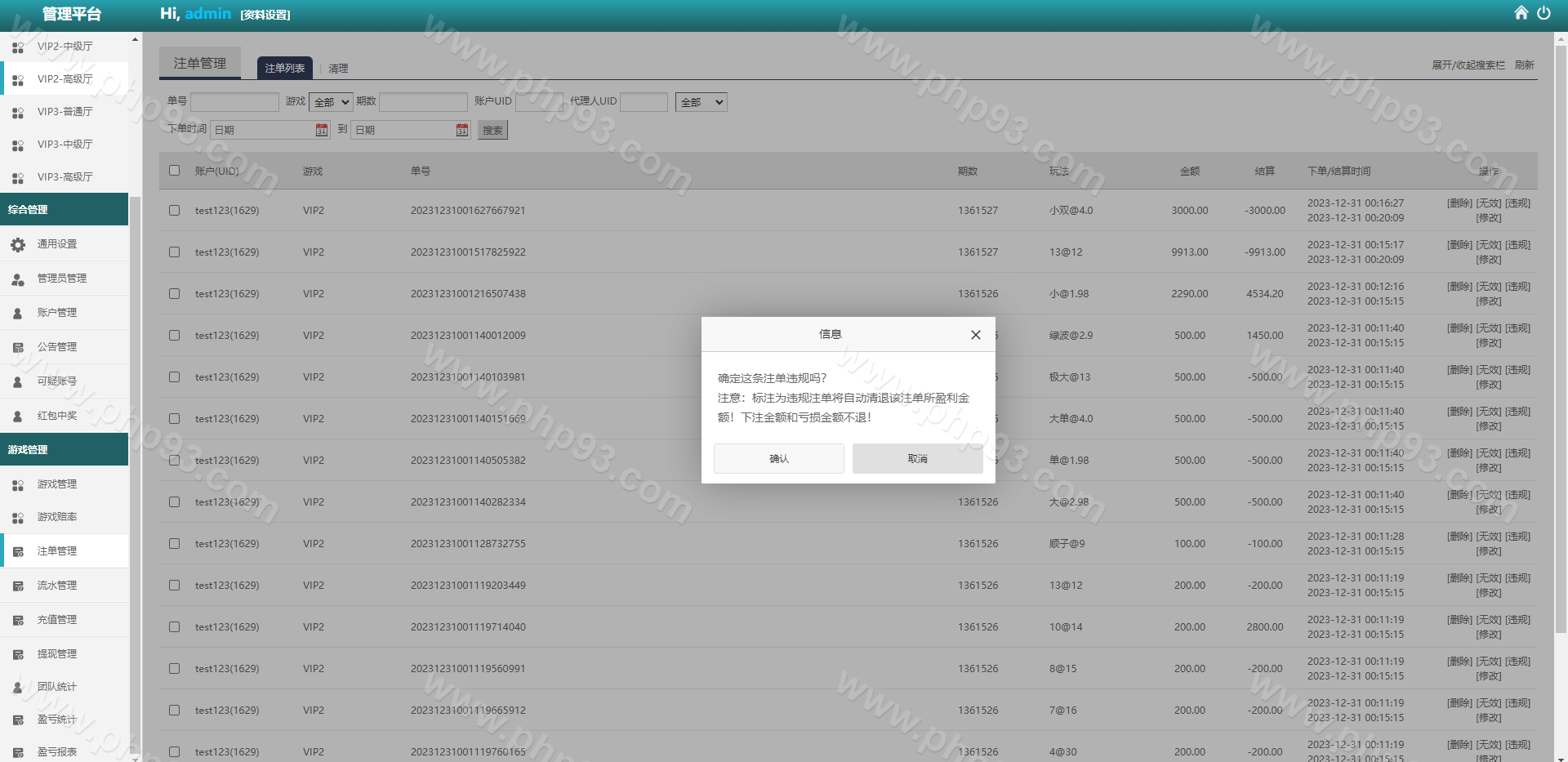This screenshot has width=1568, height=762.
Task: Open the start date calendar picker icon
Action: point(322,130)
